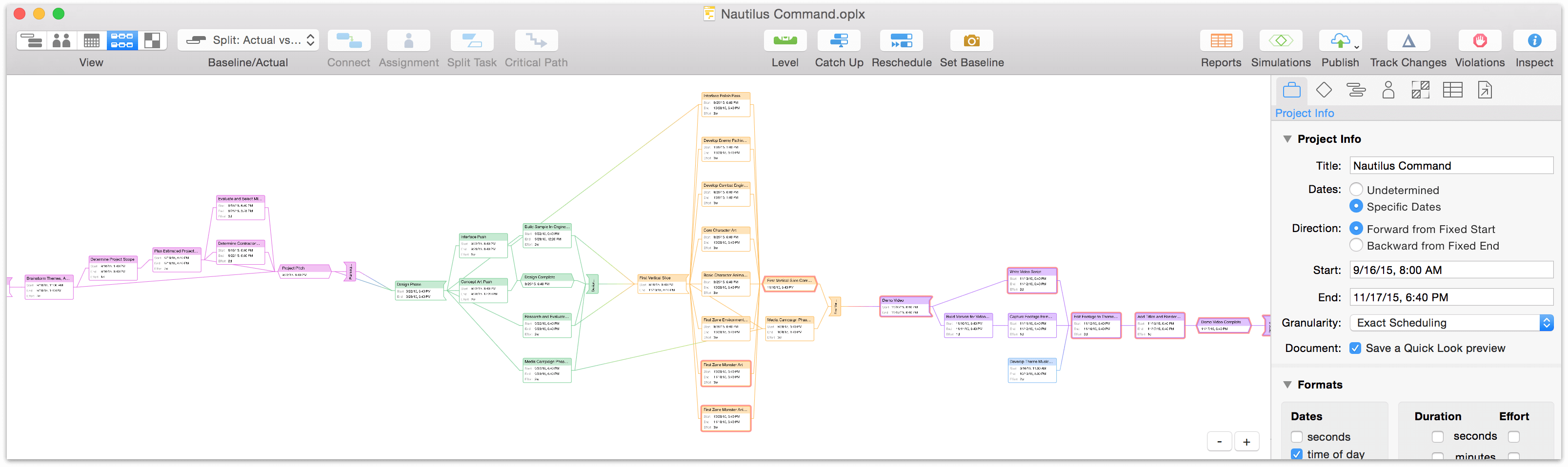This screenshot has width=1568, height=467.
Task: Open Simulations from the toolbar
Action: click(1281, 41)
